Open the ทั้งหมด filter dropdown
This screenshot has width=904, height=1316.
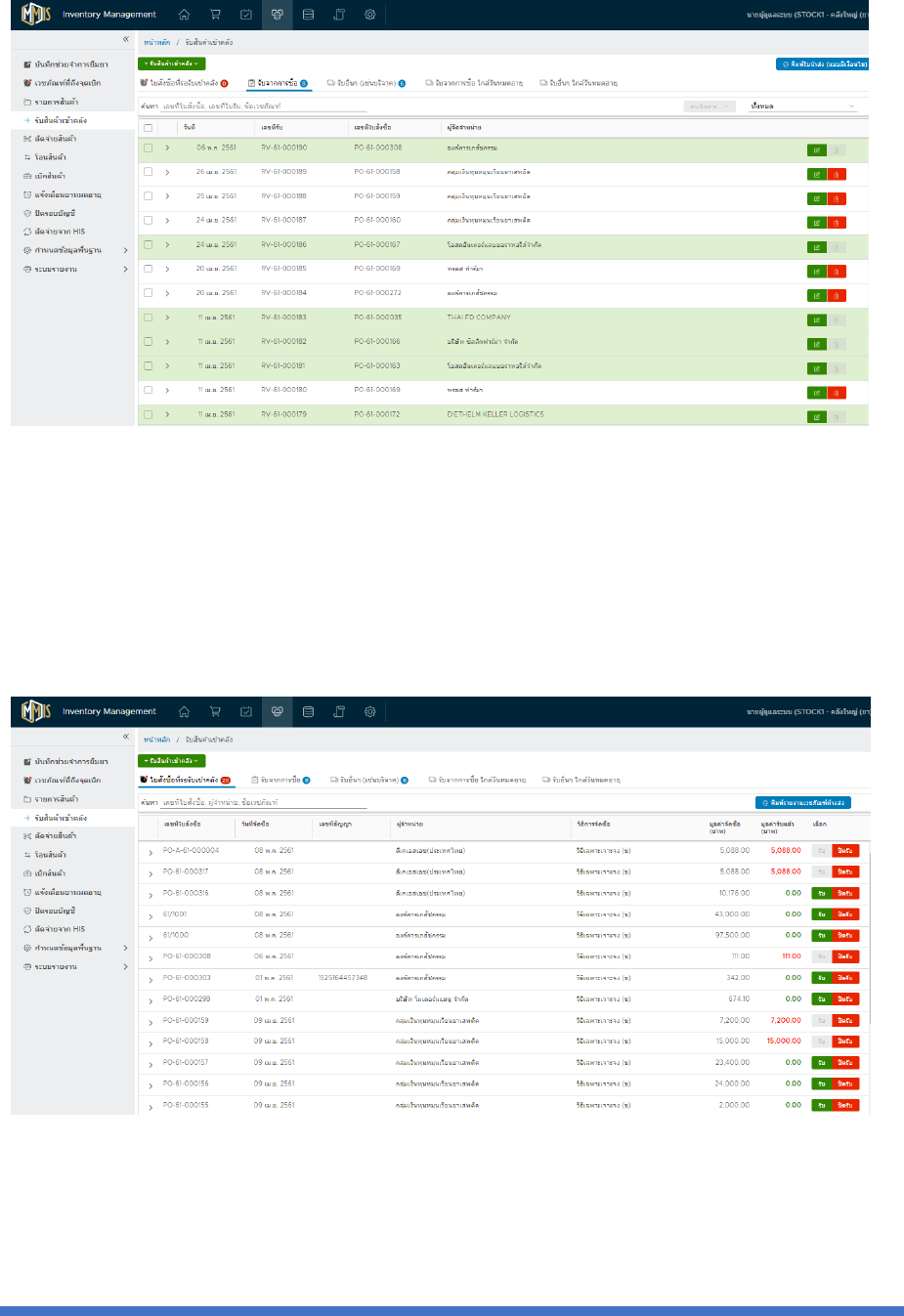tap(802, 106)
